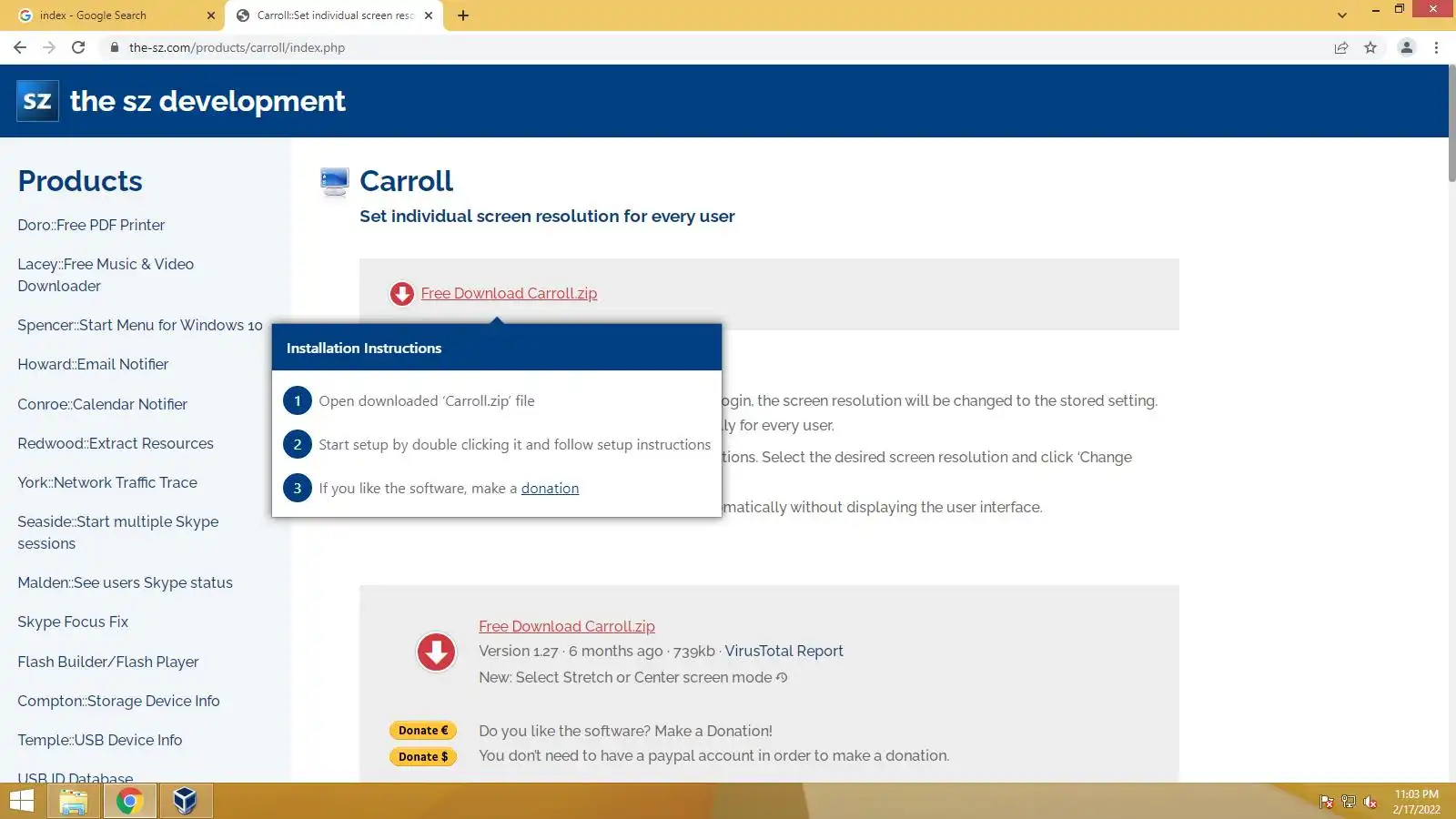Open Redwood::Extract Resources page
Viewport: 1456px width, 819px height.
(116, 443)
